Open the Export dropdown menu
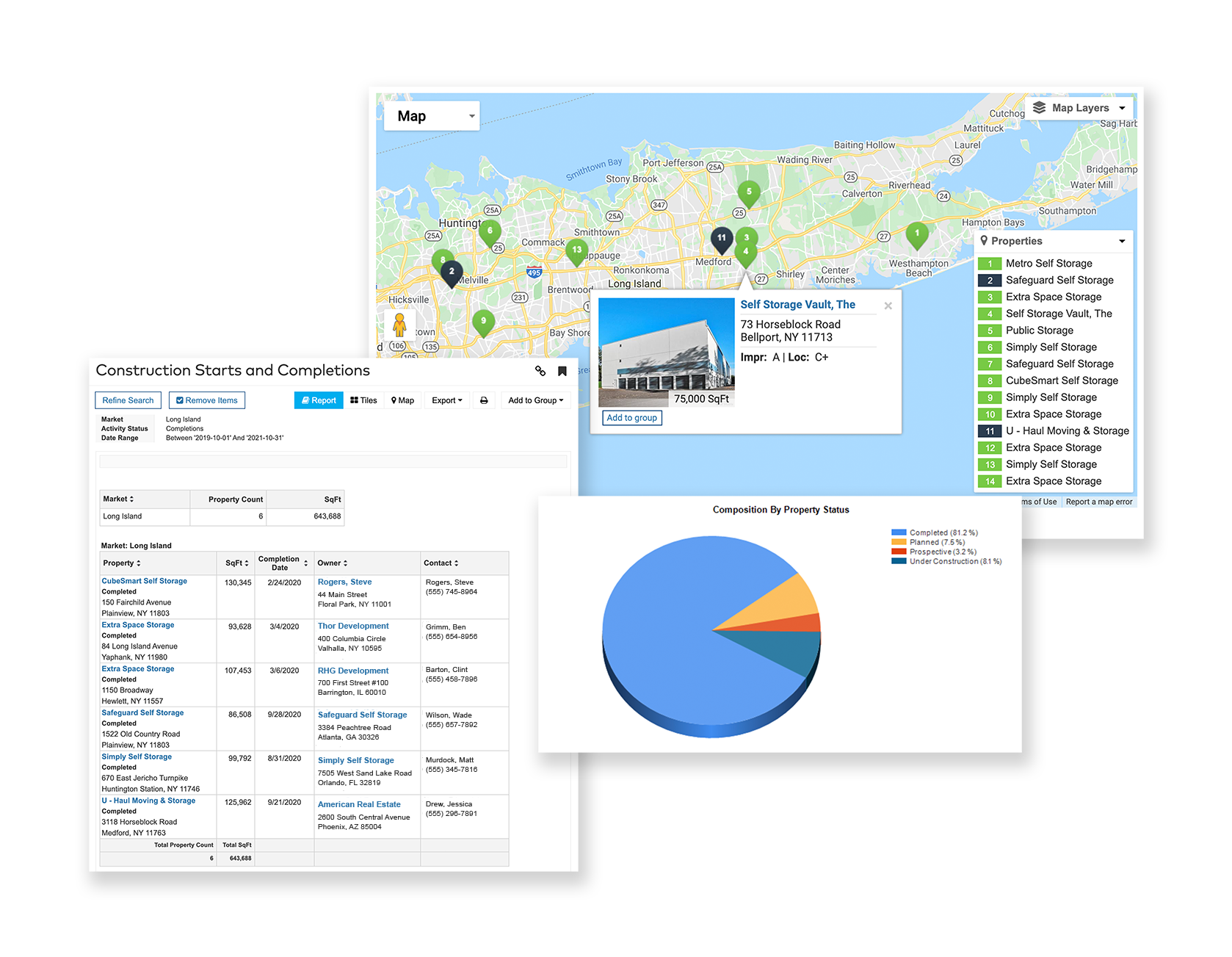The width and height of the screenshot is (1232, 957). [x=446, y=400]
